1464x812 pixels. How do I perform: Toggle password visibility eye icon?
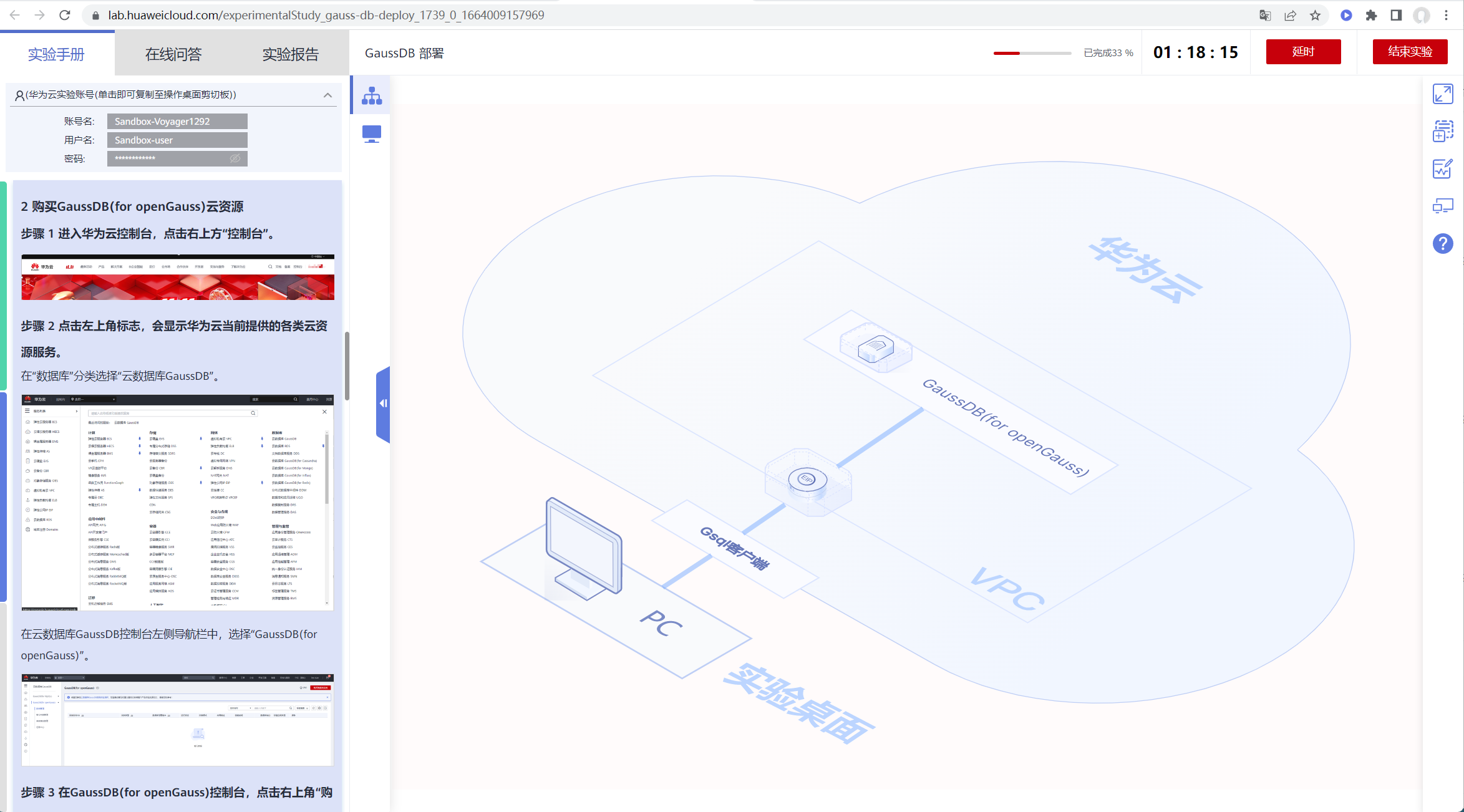pyautogui.click(x=235, y=158)
